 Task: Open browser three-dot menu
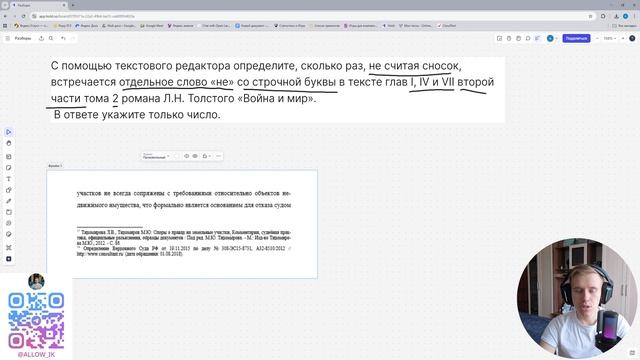(635, 16)
